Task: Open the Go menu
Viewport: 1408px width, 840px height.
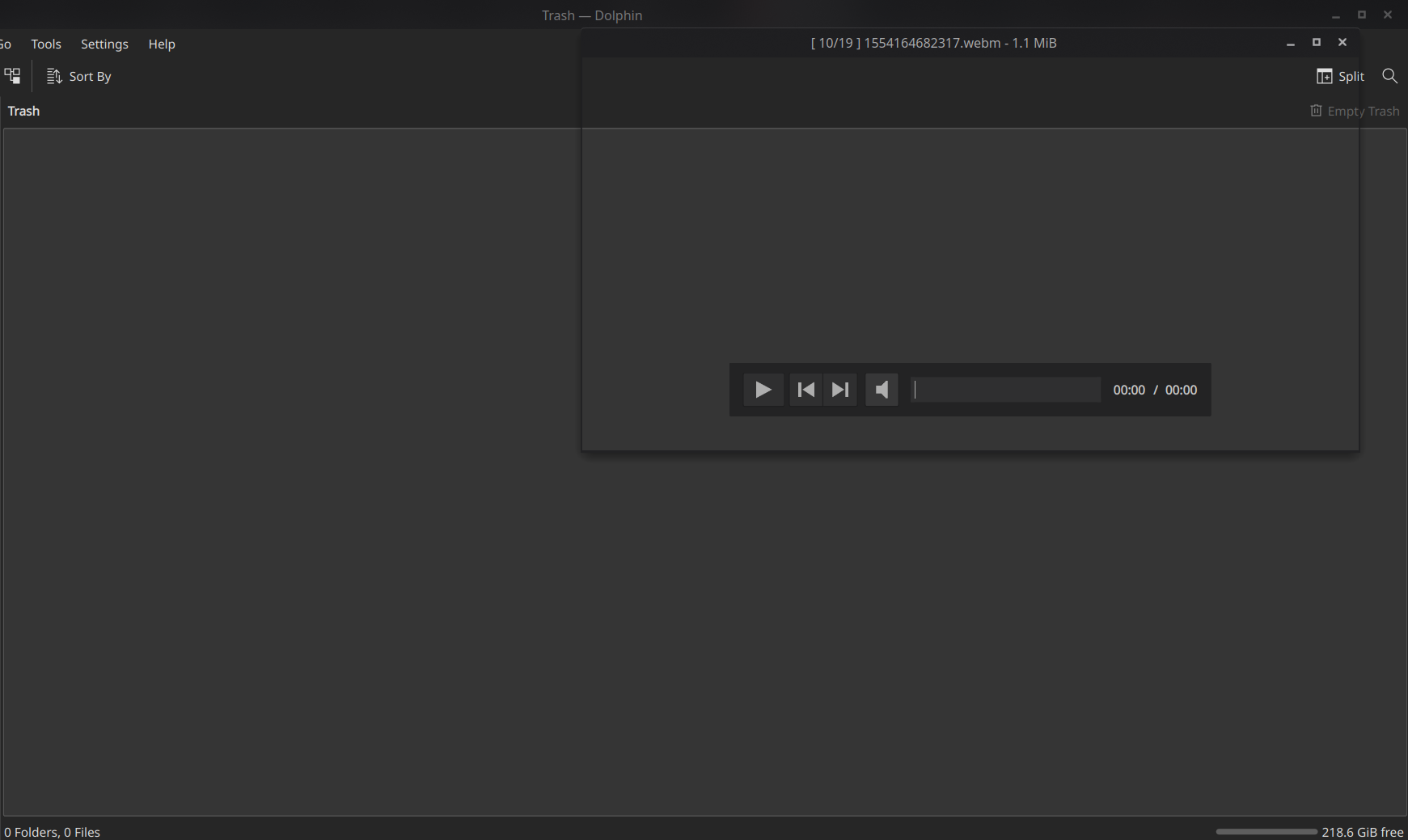Action: [x=5, y=44]
